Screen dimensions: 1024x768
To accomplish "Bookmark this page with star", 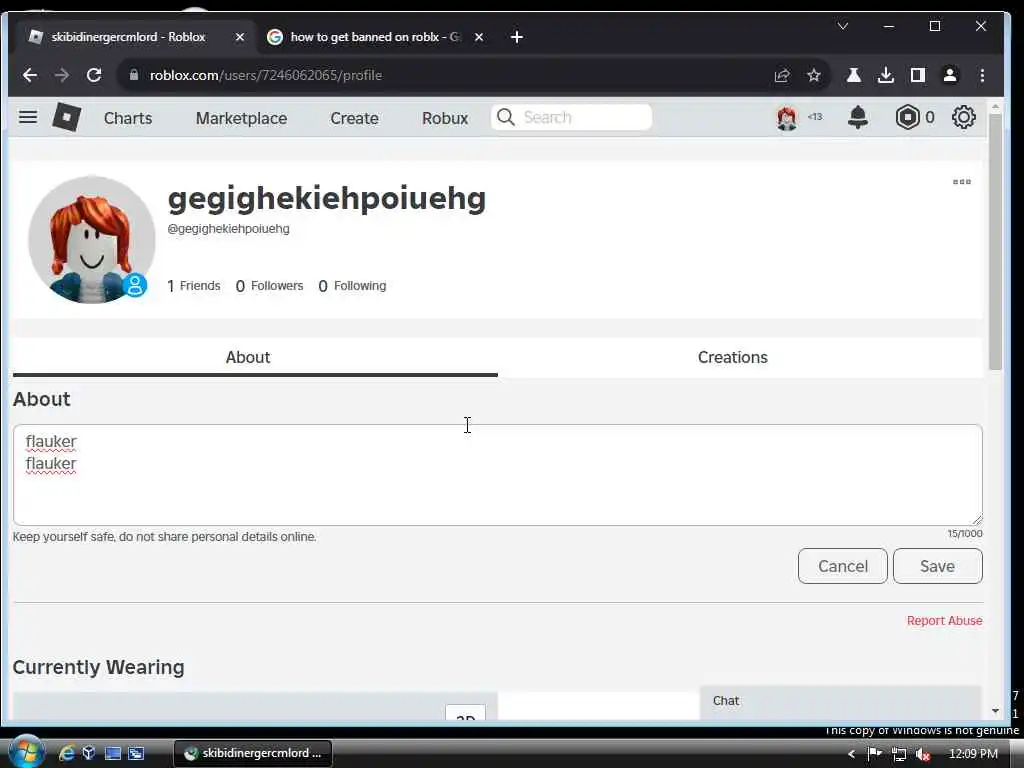I will 814,75.
